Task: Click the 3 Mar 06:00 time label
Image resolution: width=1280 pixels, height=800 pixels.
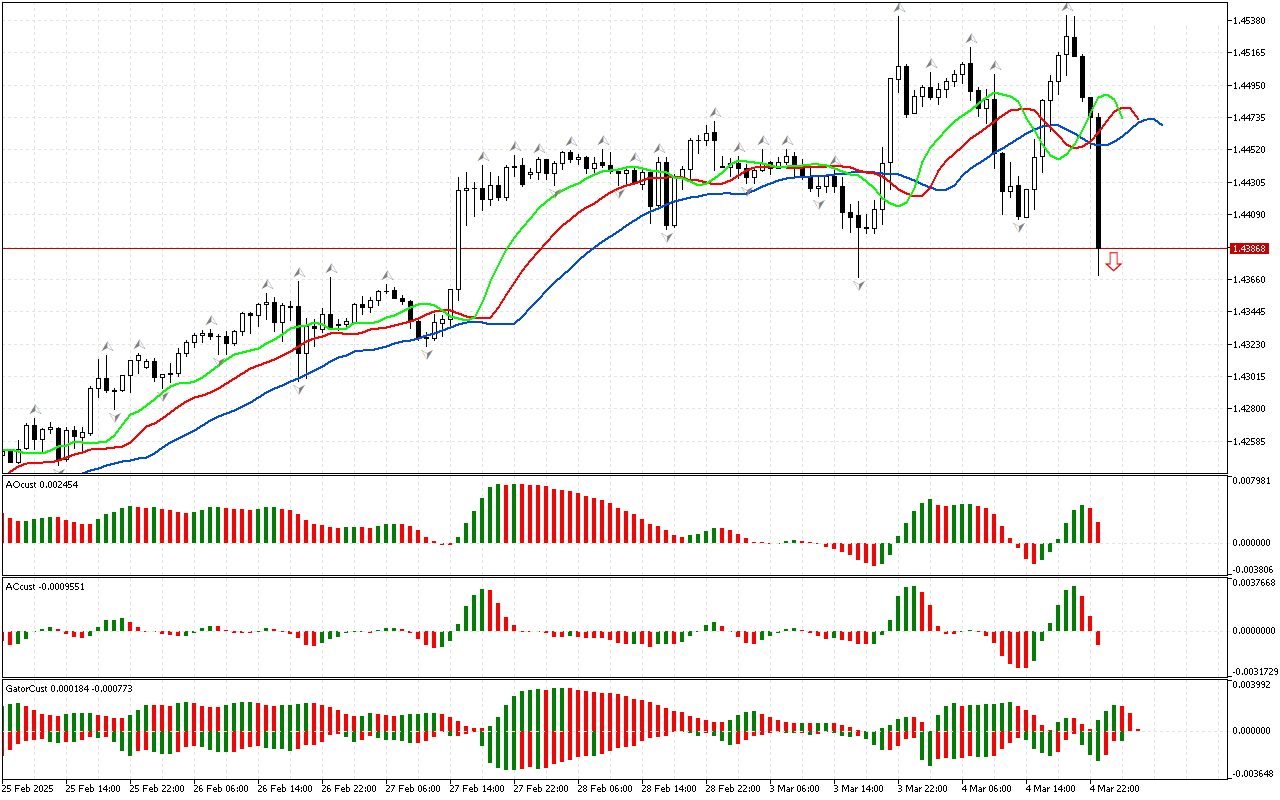Action: 795,788
